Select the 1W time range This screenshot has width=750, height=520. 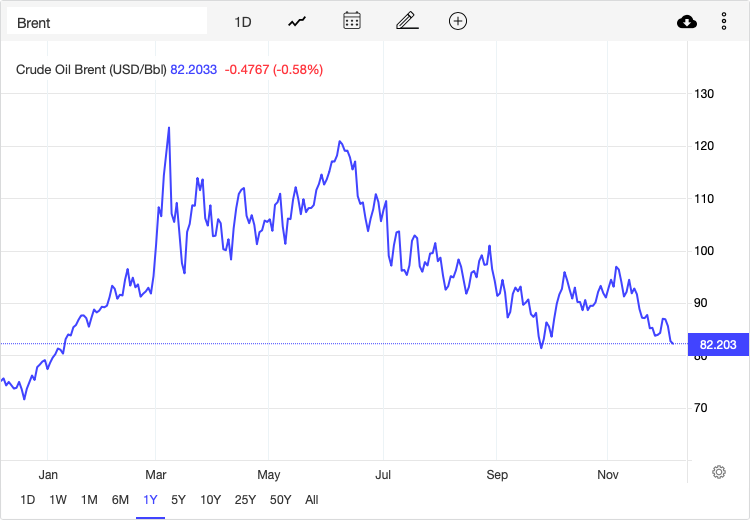point(58,500)
